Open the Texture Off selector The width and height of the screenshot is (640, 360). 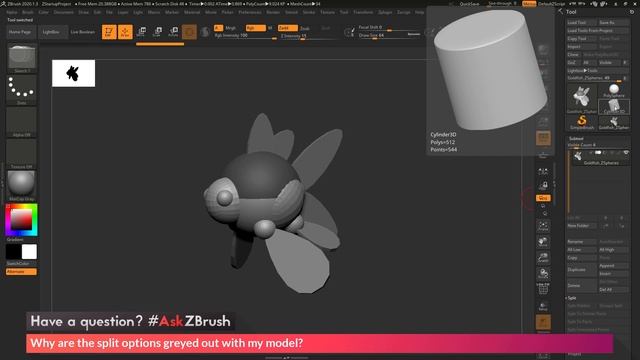[x=22, y=154]
